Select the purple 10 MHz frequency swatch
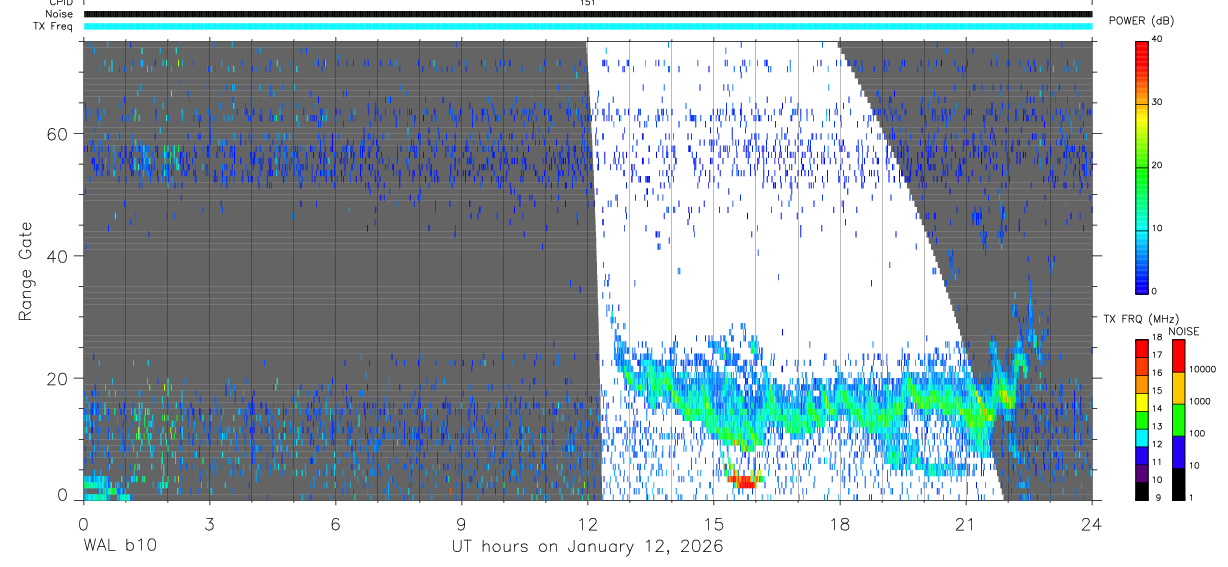1228x567 pixels. click(1142, 474)
